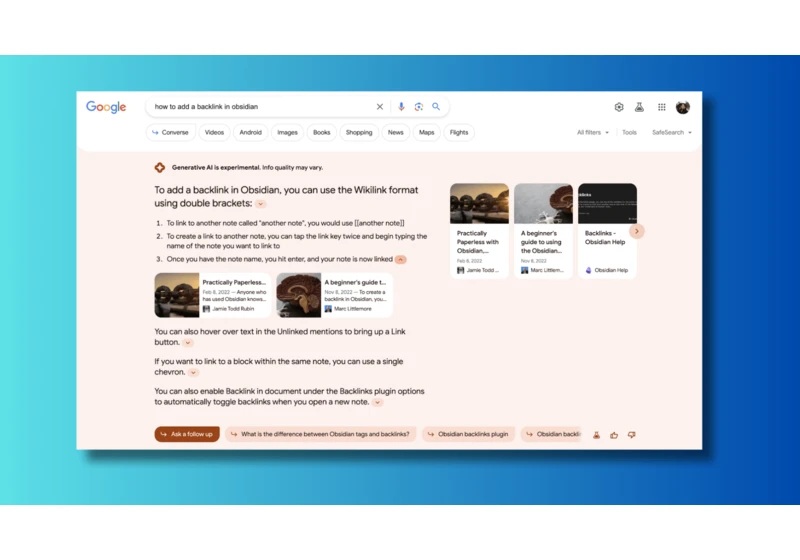Open inline Practically Paperless source card
800x560 pixels.
(213, 295)
